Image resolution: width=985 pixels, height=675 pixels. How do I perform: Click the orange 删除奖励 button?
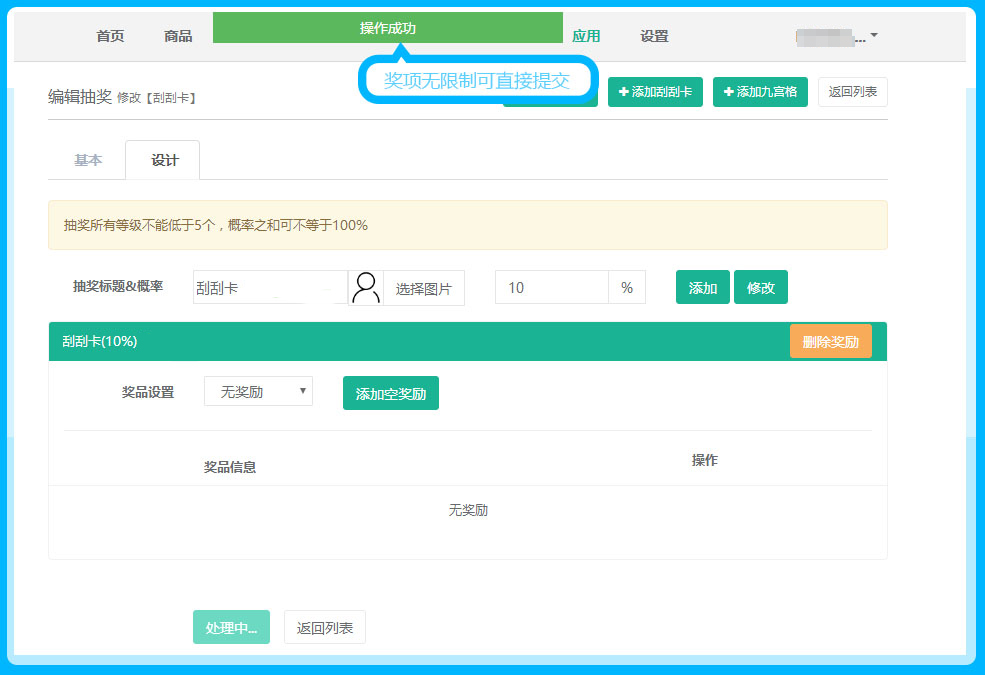[830, 341]
